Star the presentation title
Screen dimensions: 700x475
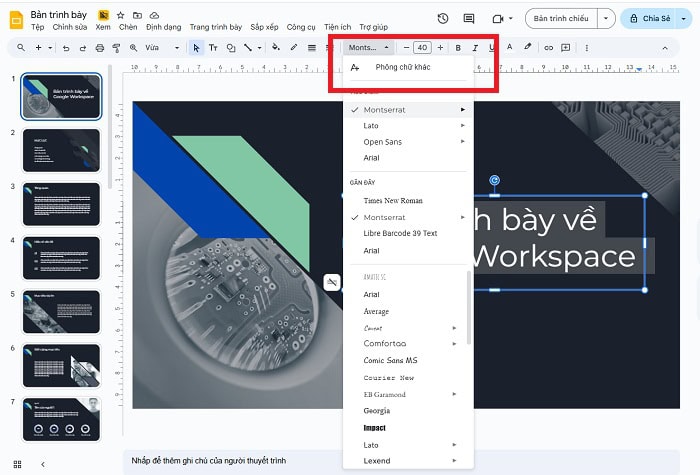(x=121, y=16)
